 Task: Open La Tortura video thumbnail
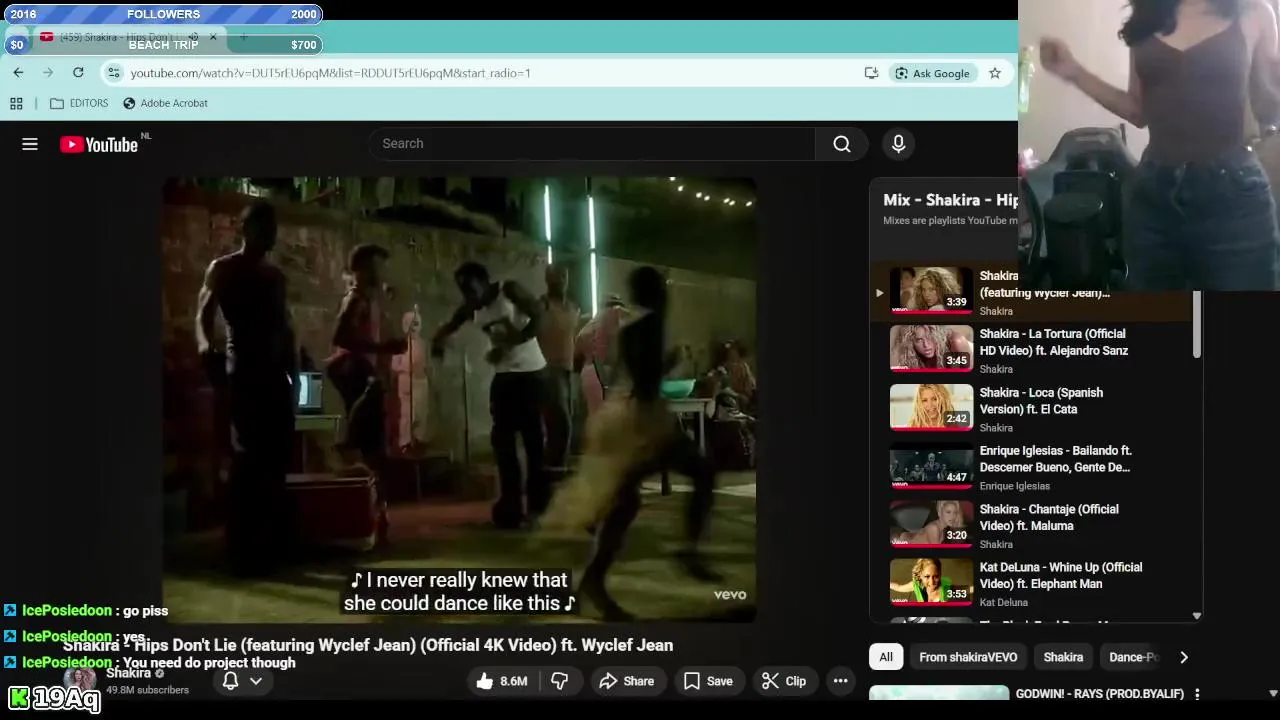[931, 349]
